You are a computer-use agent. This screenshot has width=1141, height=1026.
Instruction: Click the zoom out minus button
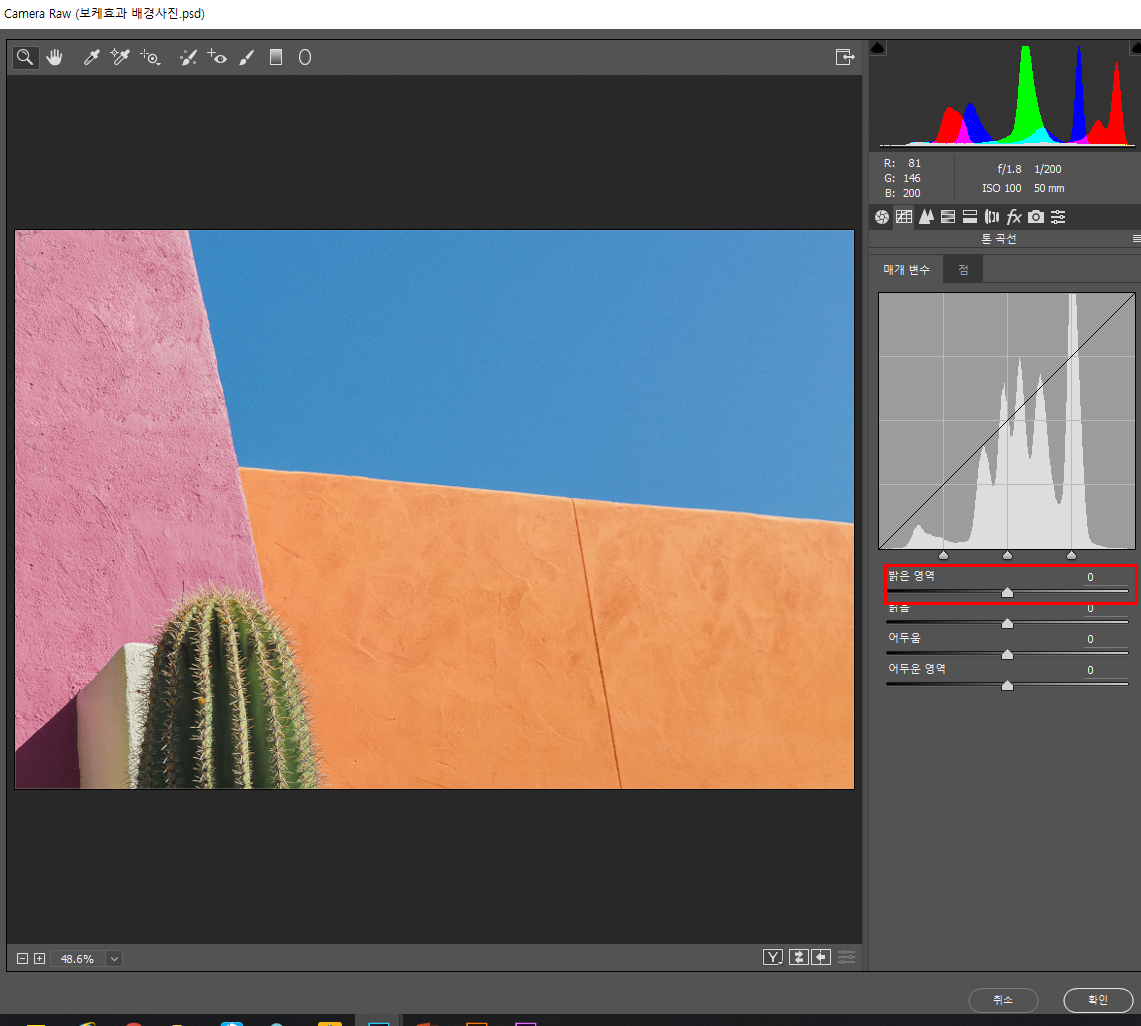[x=23, y=958]
